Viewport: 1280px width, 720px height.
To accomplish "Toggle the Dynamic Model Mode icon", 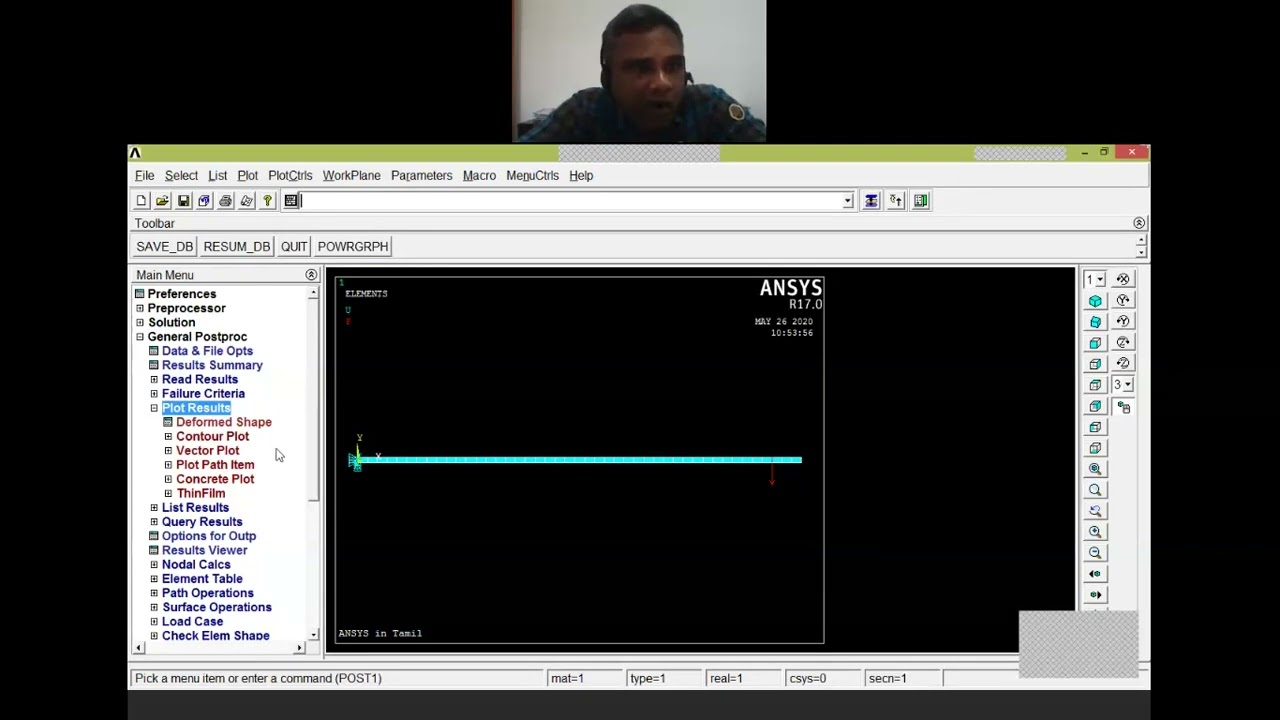I will (1123, 407).
